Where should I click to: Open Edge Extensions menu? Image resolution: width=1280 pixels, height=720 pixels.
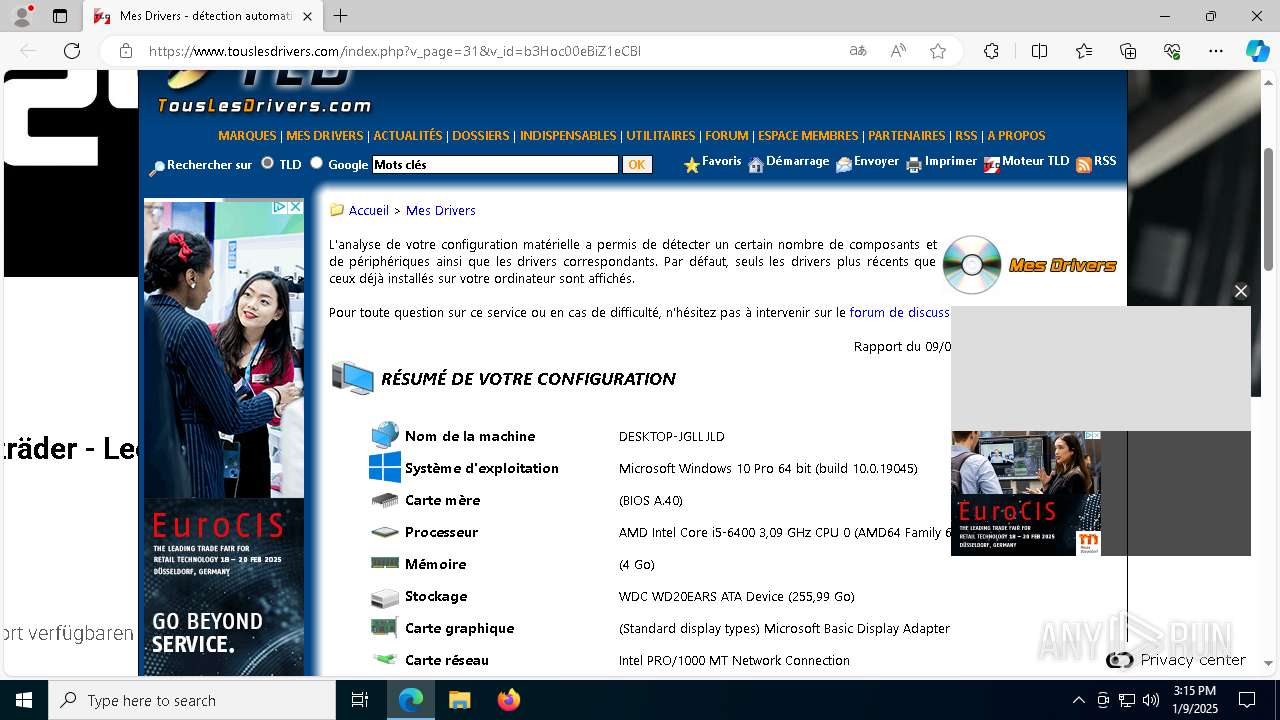click(x=991, y=51)
